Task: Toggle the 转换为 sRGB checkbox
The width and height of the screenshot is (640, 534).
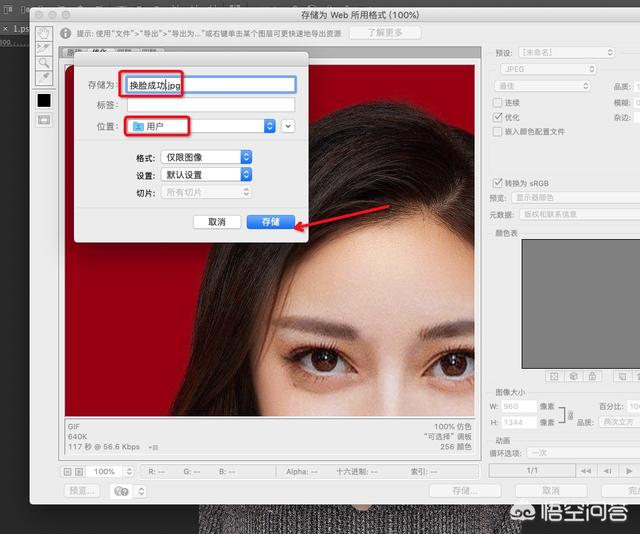Action: pyautogui.click(x=498, y=183)
